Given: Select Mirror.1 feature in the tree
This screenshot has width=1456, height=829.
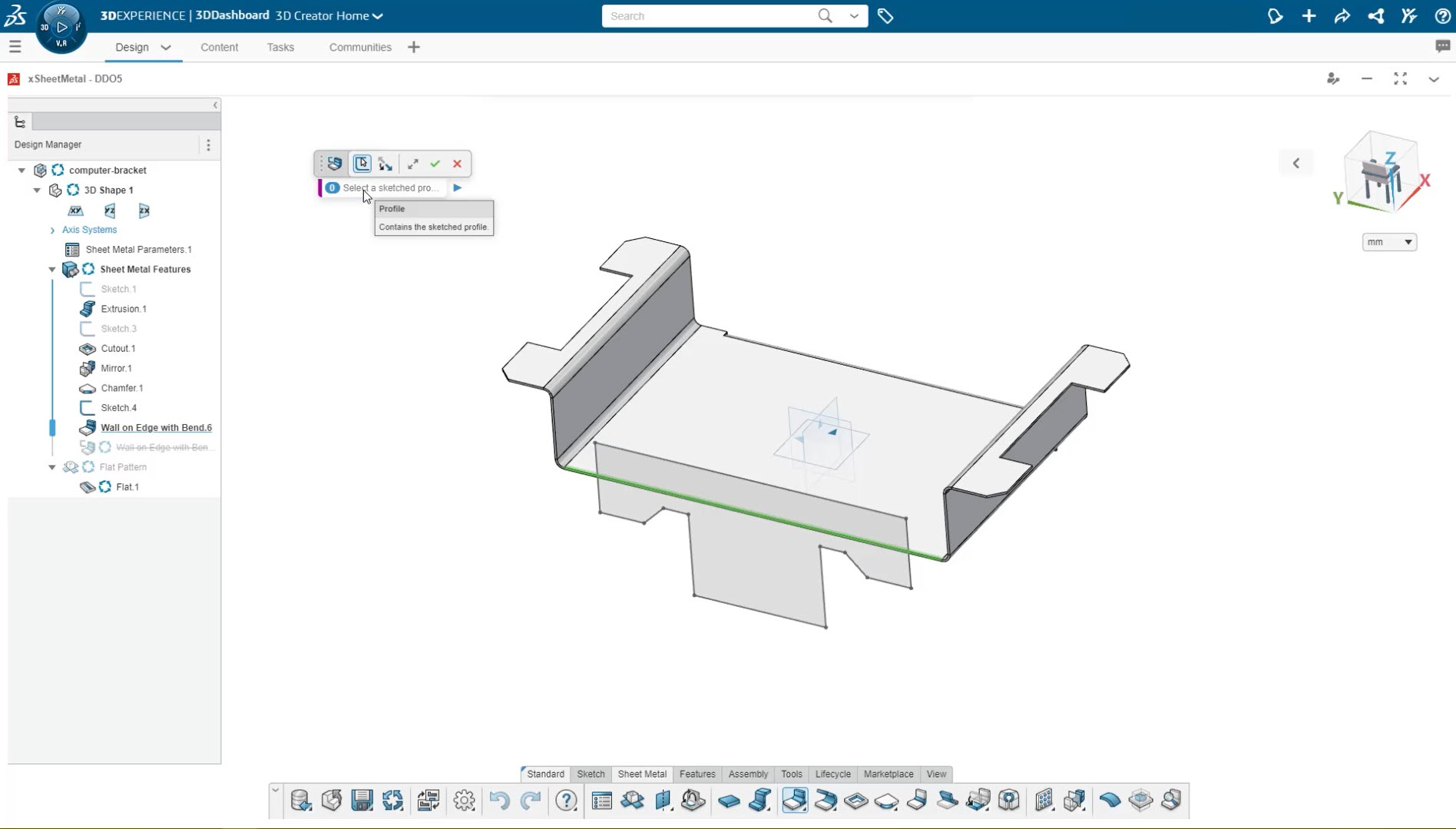Looking at the screenshot, I should [x=116, y=369].
